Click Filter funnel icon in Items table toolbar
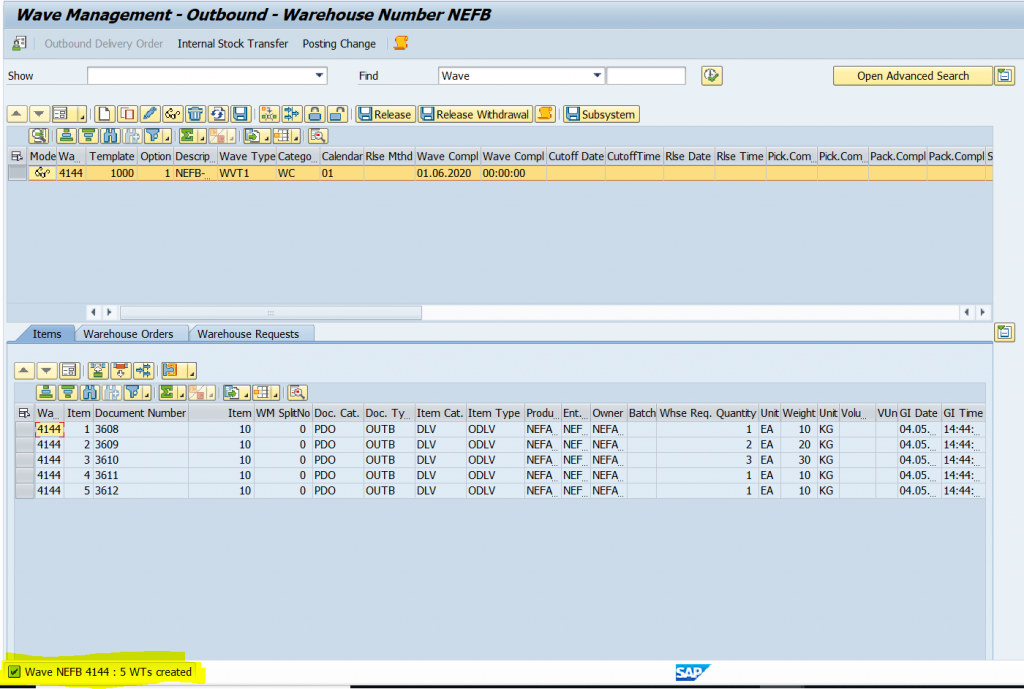This screenshot has width=1024, height=689. point(133,393)
